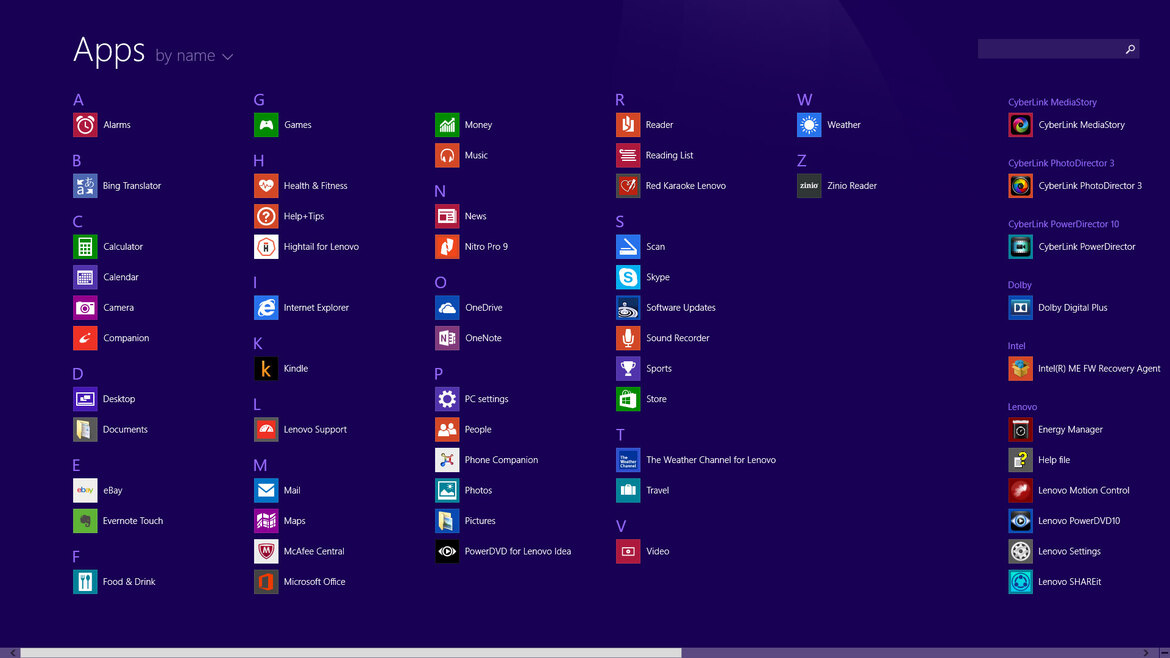Launch the Games app icon
This screenshot has height=658, width=1170.
point(266,125)
